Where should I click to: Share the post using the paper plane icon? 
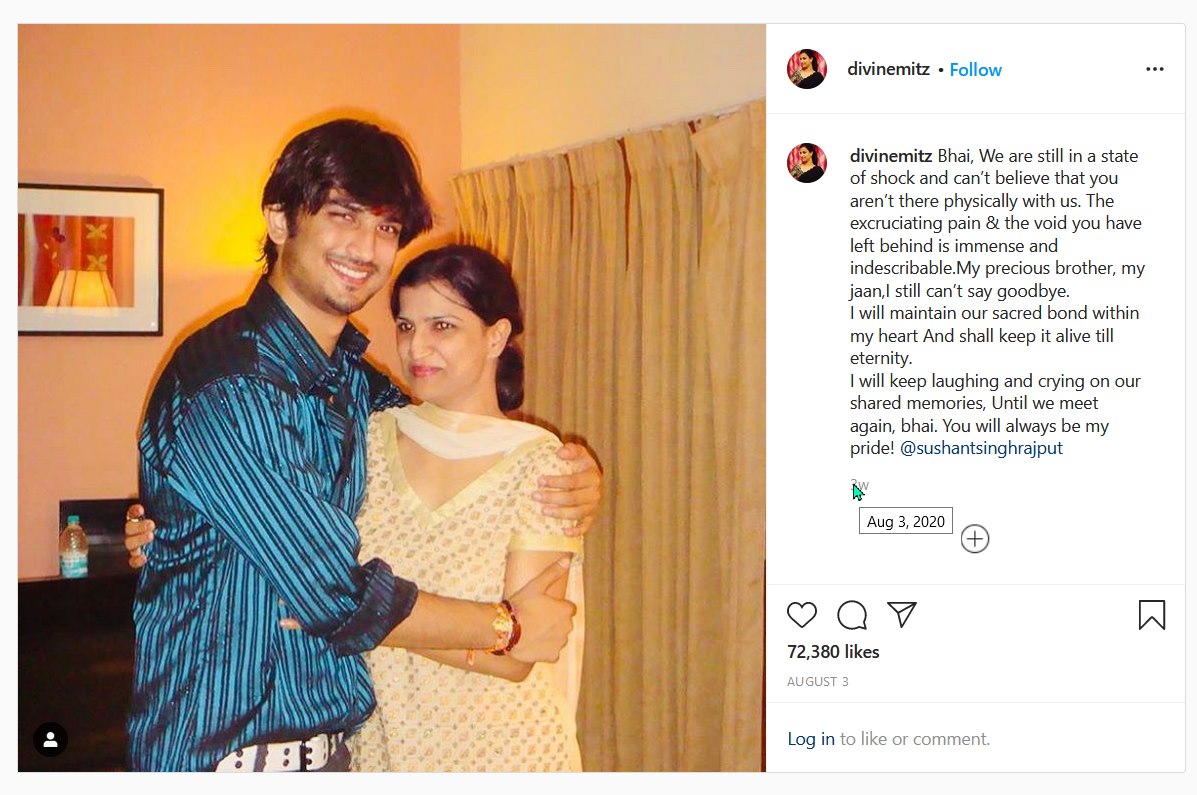pos(902,615)
